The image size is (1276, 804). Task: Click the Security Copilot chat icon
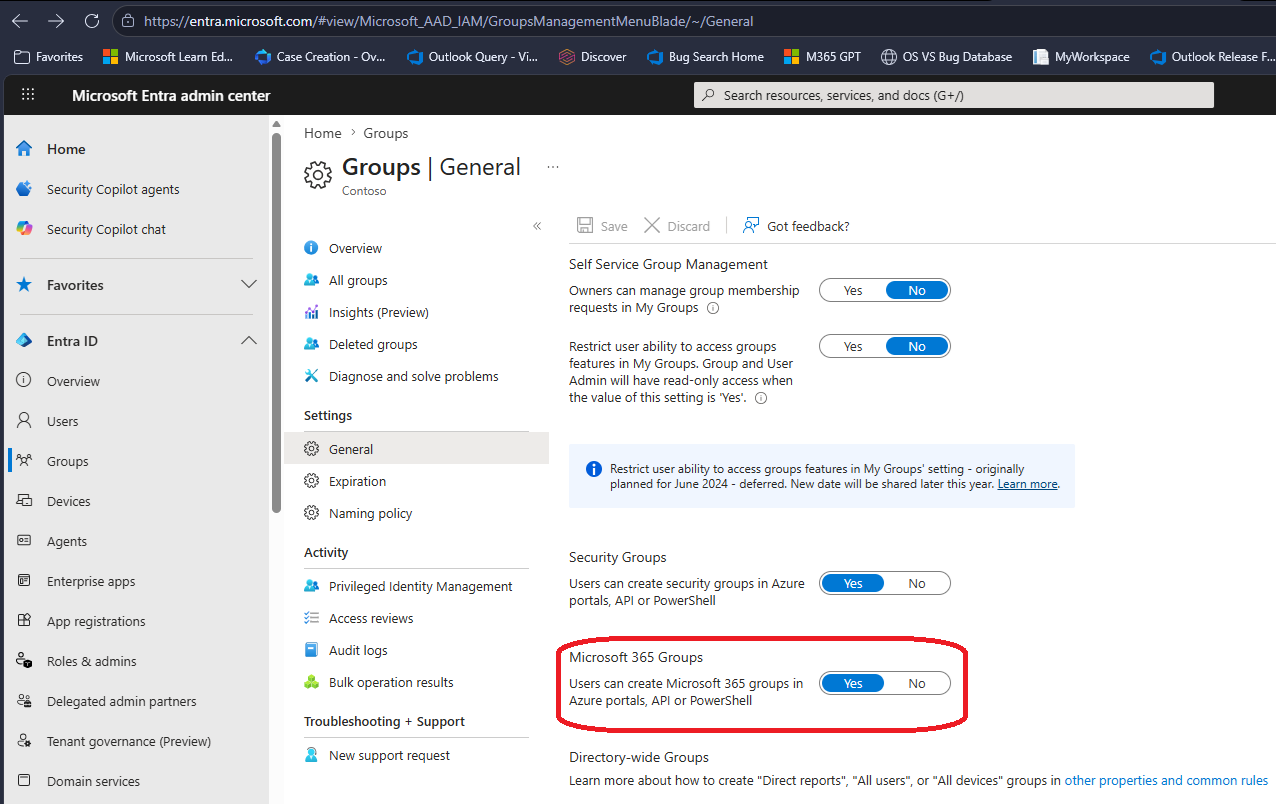click(x=25, y=229)
